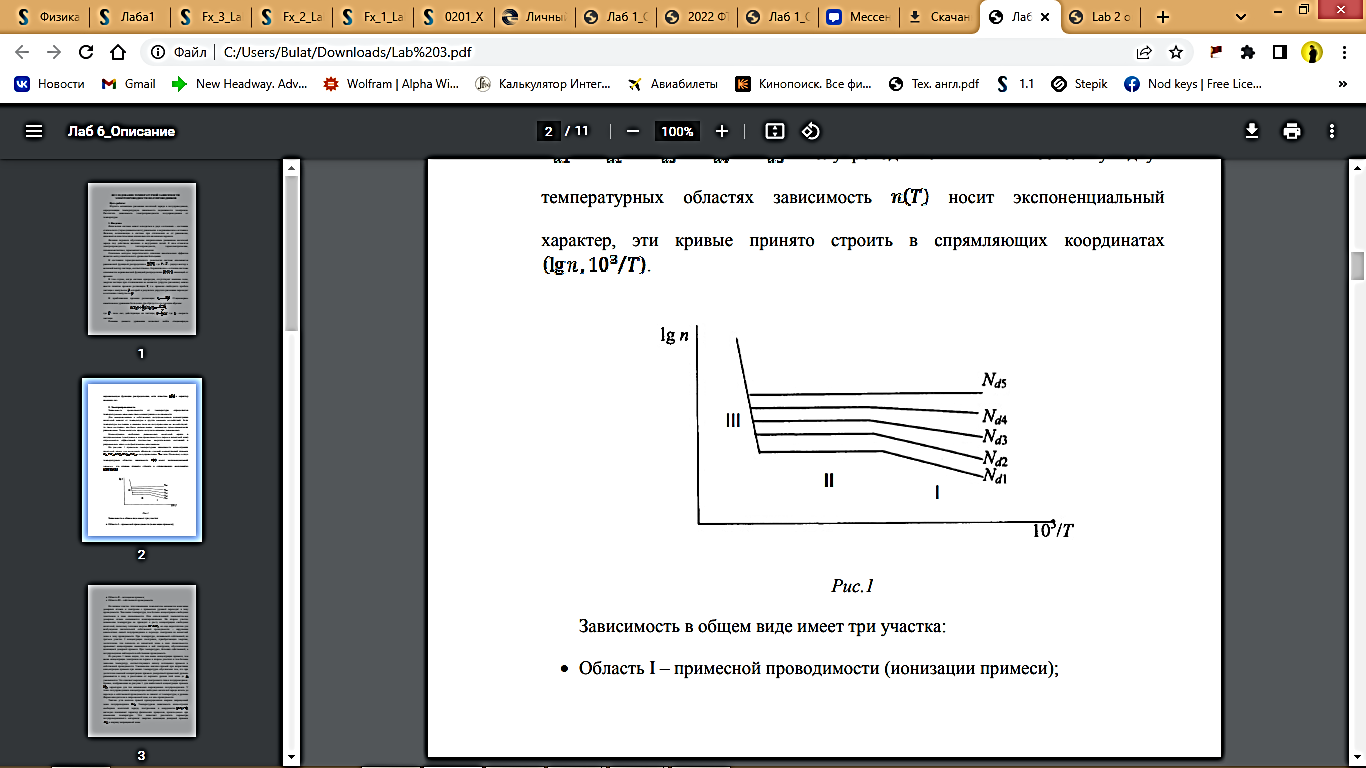Switch to the Физика tab

[x=46, y=17]
